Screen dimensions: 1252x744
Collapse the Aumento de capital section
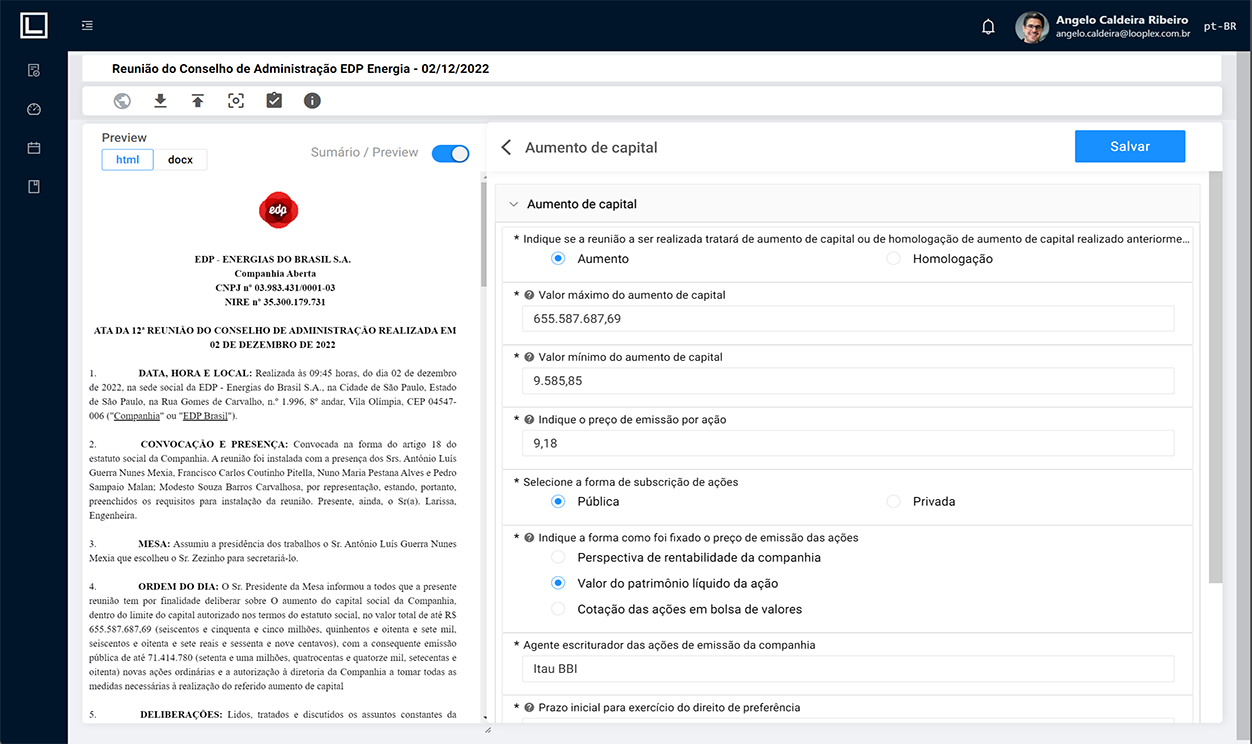point(514,204)
